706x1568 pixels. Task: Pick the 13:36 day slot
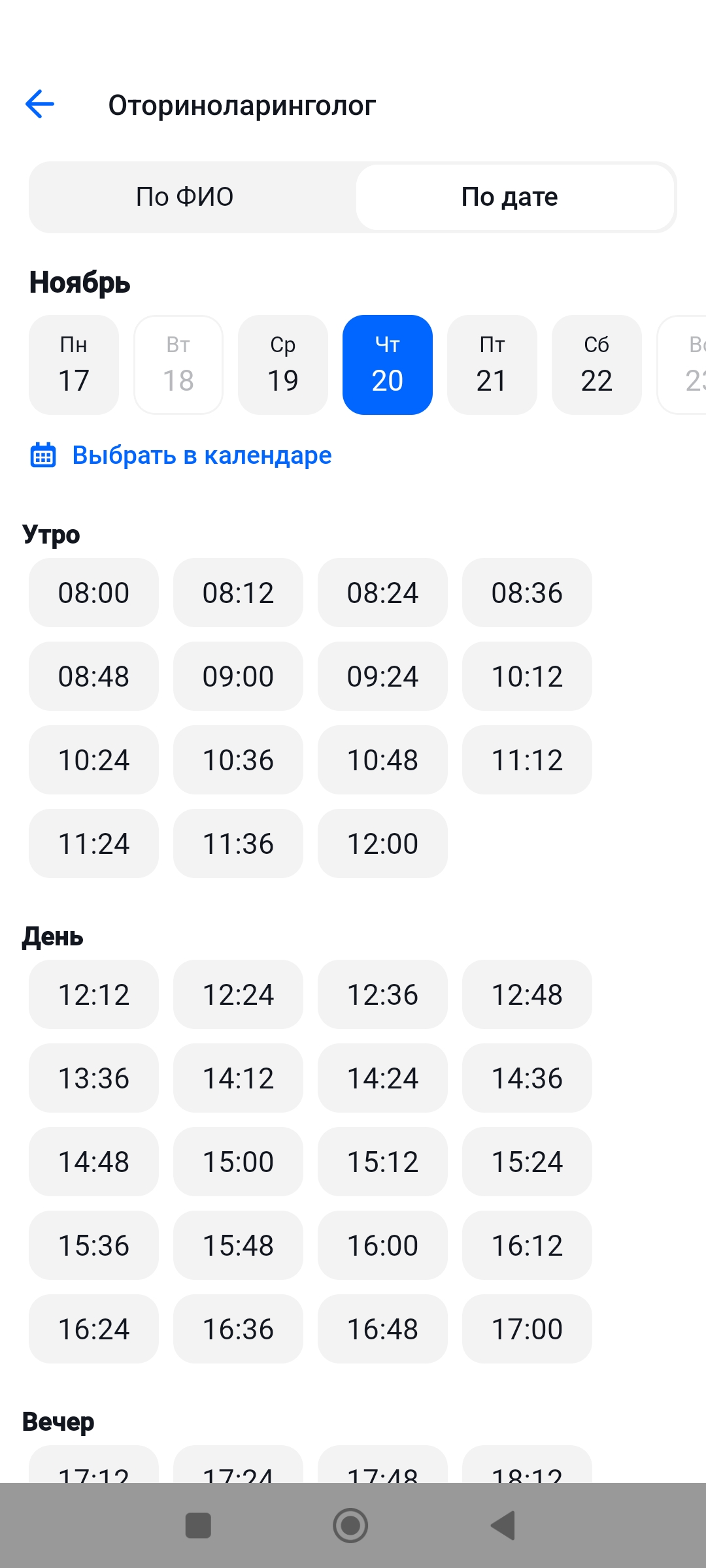click(93, 1078)
